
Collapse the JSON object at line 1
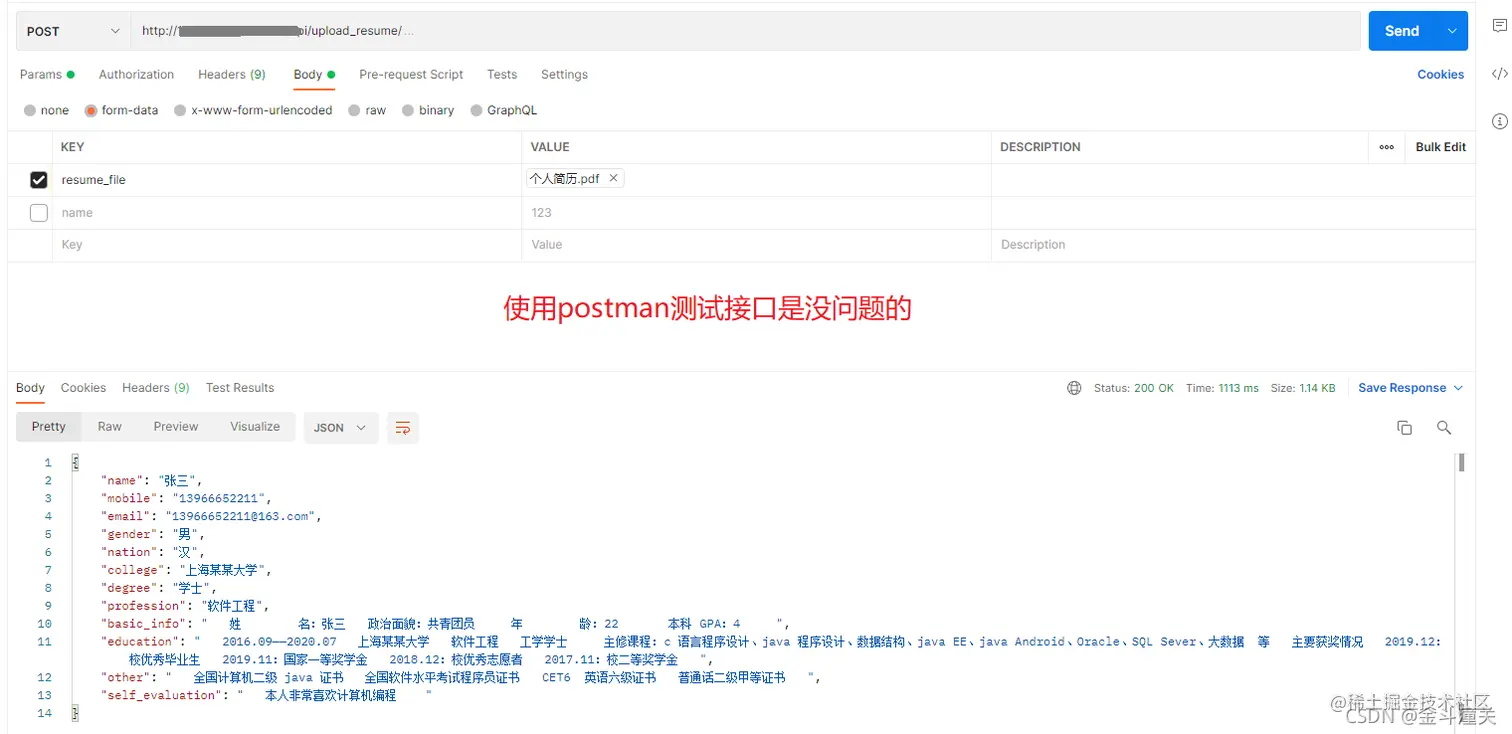[x=75, y=463]
